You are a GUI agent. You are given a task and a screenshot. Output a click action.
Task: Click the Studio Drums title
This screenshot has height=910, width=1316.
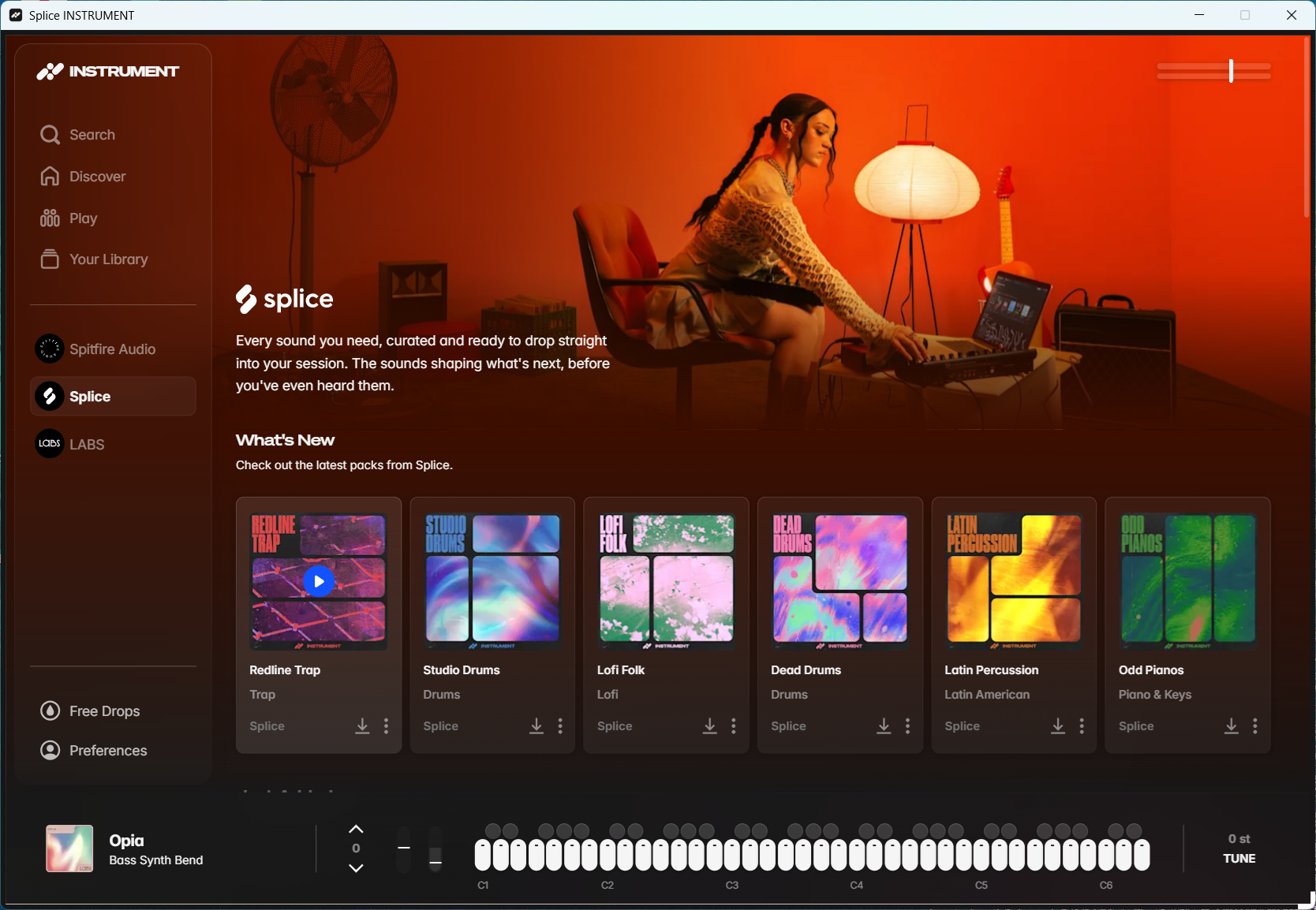(x=462, y=670)
